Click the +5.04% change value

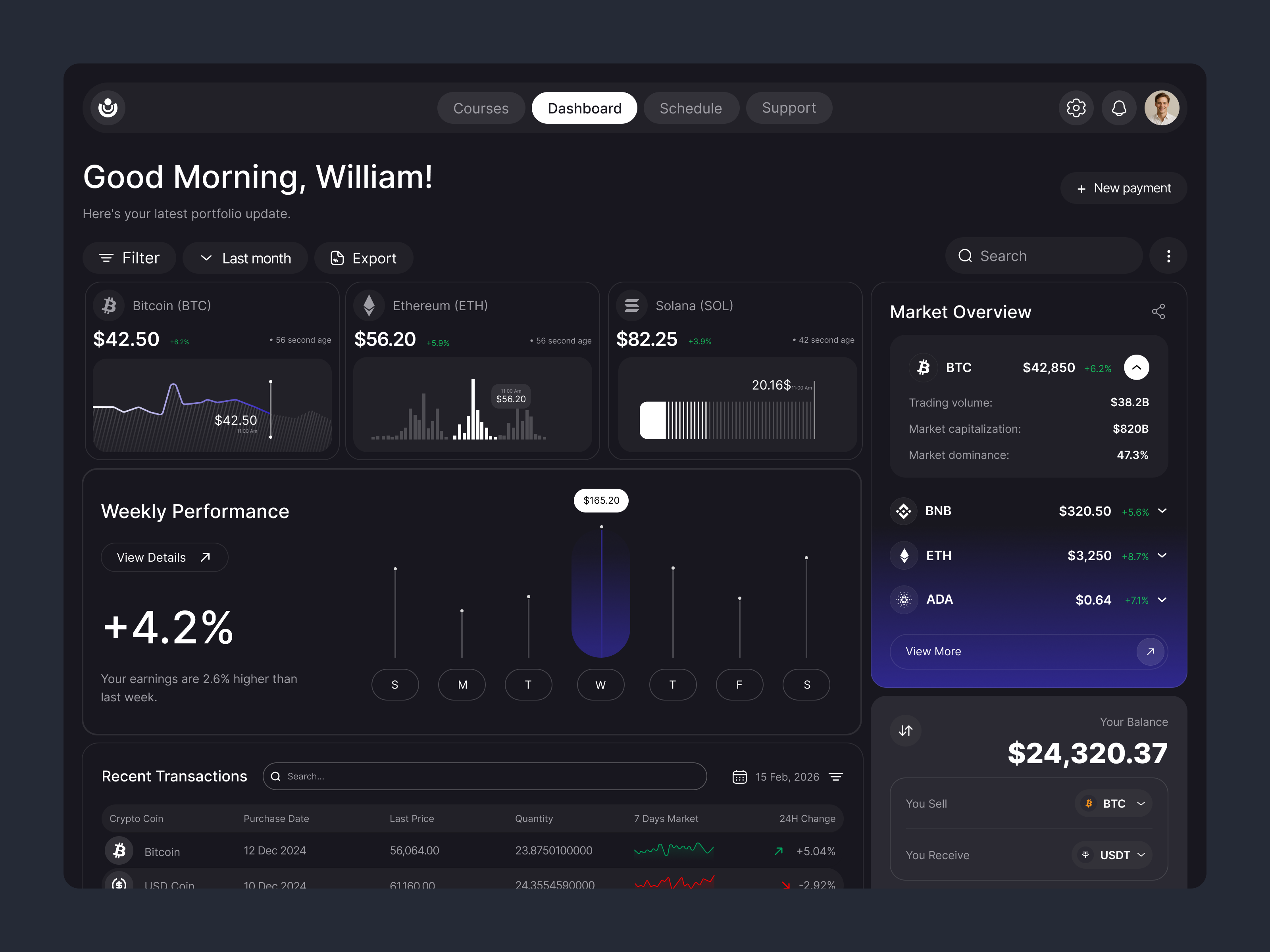pyautogui.click(x=815, y=851)
